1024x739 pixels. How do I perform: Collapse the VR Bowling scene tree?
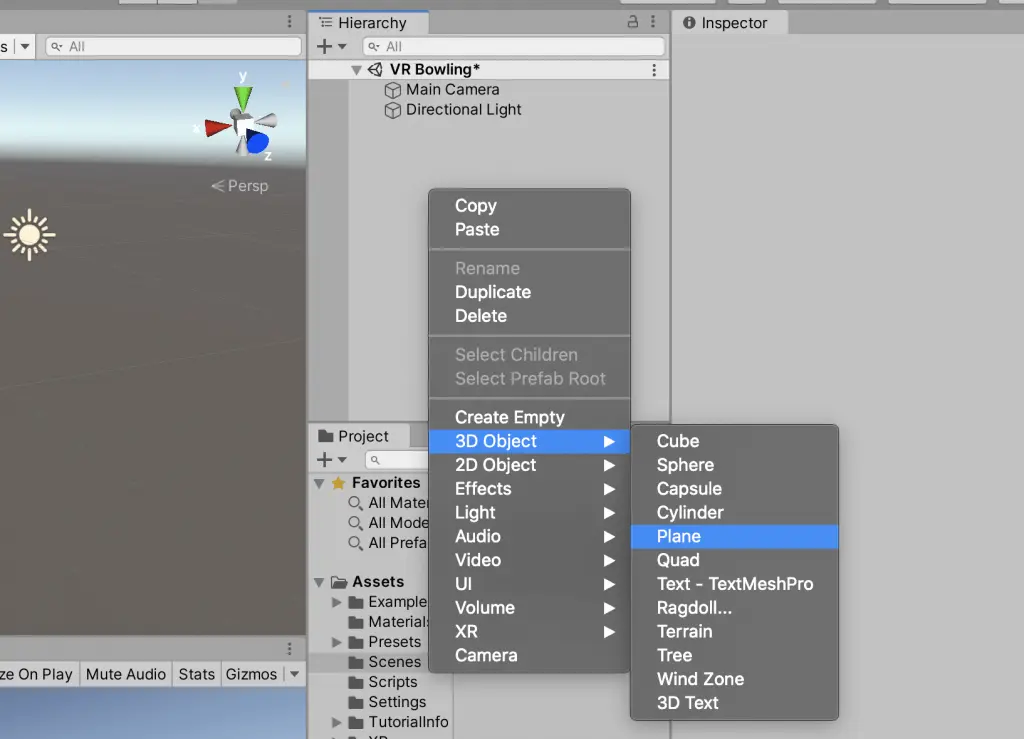click(356, 70)
